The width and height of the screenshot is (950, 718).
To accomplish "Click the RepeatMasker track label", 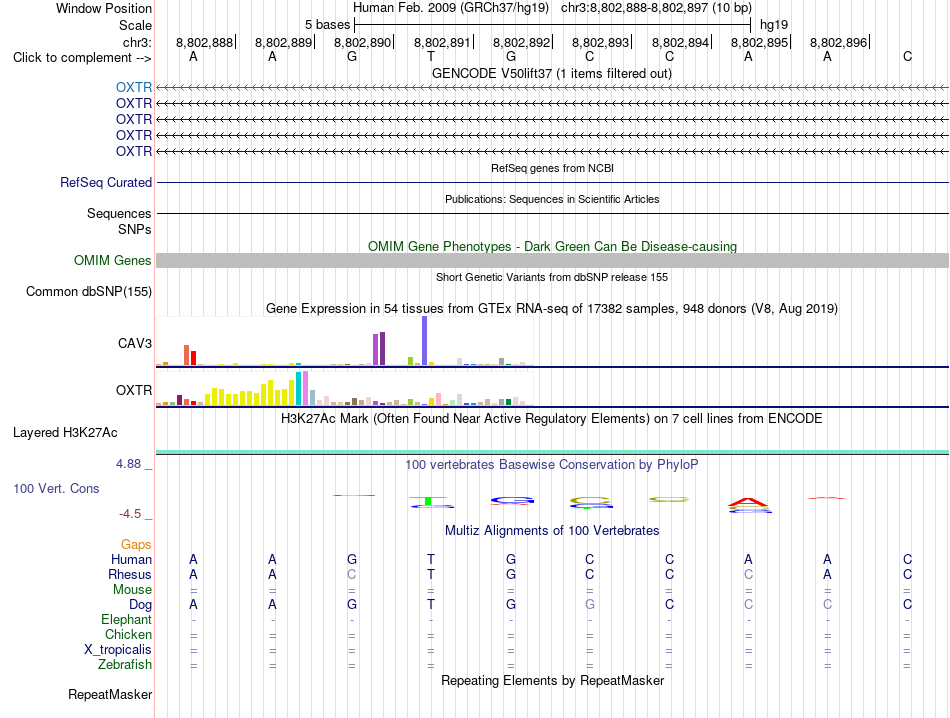I will click(110, 694).
